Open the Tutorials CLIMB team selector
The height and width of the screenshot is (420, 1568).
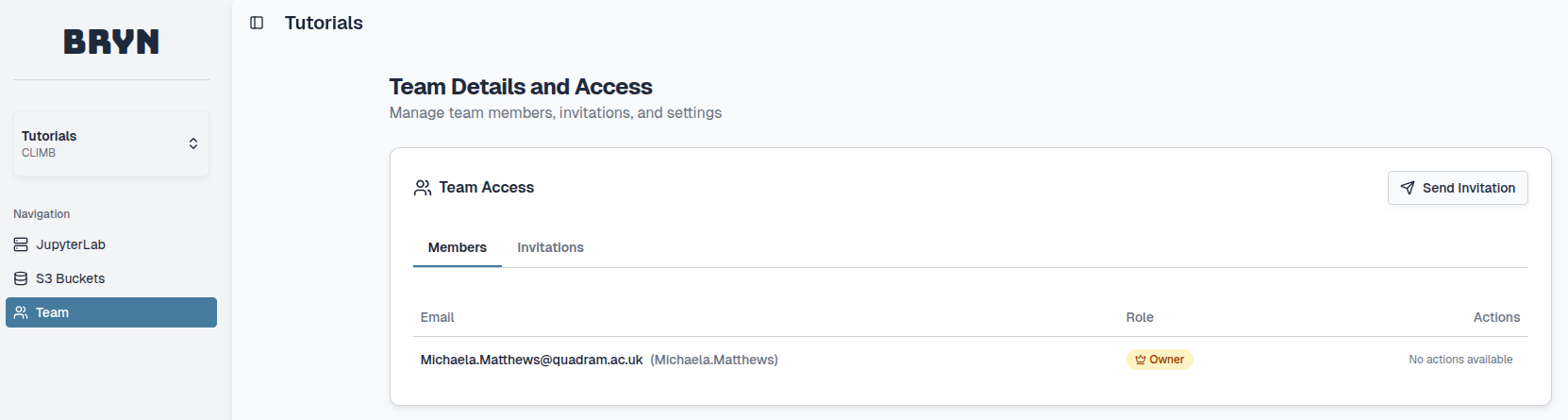(x=104, y=143)
